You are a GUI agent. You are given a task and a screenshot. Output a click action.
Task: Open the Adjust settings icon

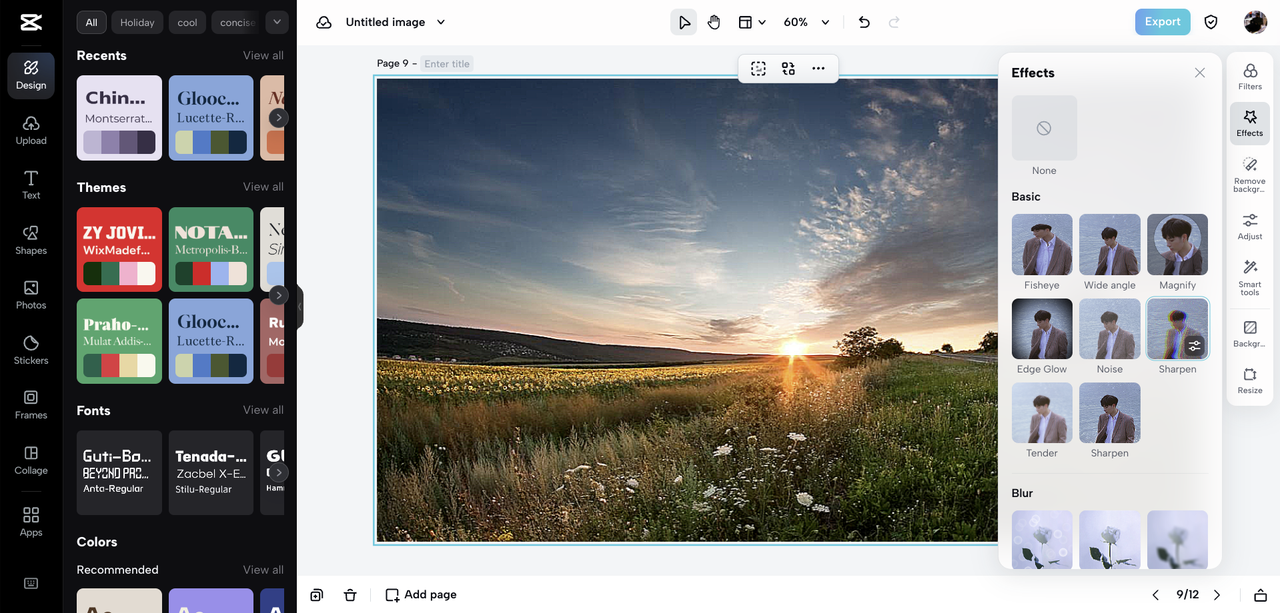point(1249,226)
